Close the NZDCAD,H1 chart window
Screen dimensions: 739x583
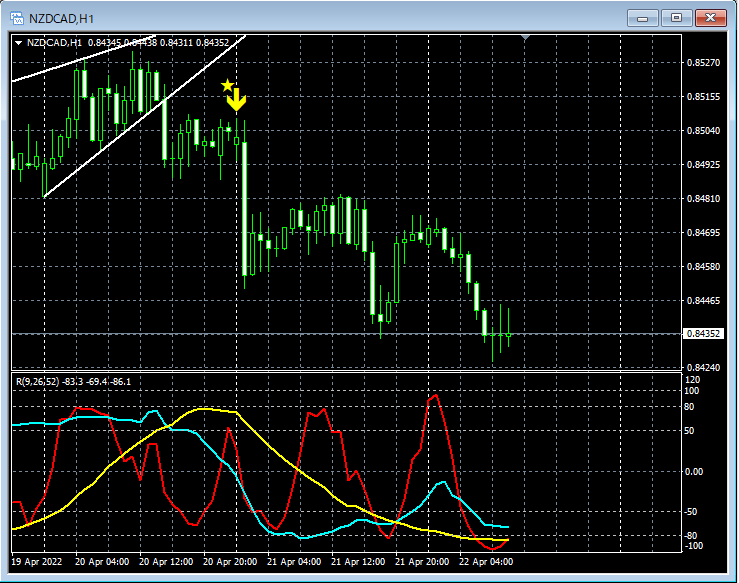click(x=711, y=18)
